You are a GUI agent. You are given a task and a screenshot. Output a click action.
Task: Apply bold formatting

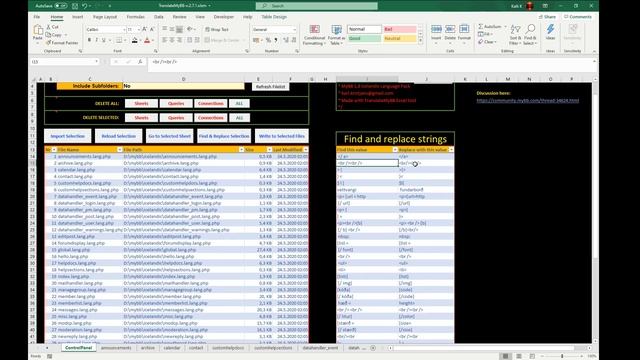89,40
